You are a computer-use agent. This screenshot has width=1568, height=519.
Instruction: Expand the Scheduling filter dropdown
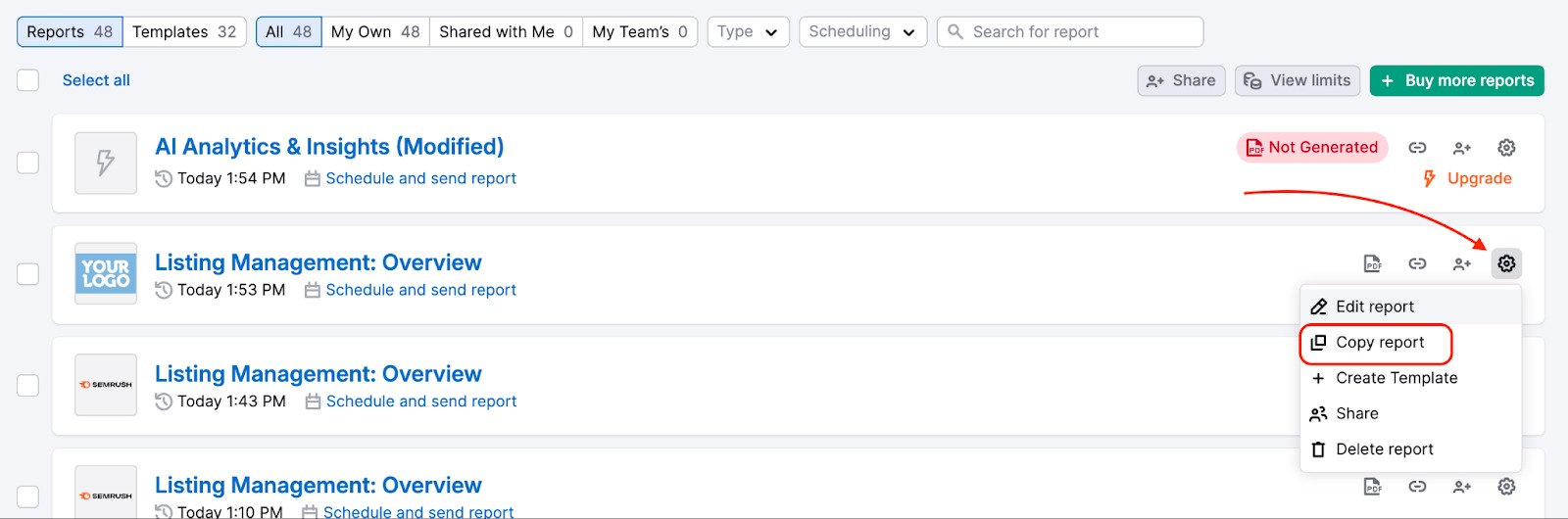pos(861,31)
